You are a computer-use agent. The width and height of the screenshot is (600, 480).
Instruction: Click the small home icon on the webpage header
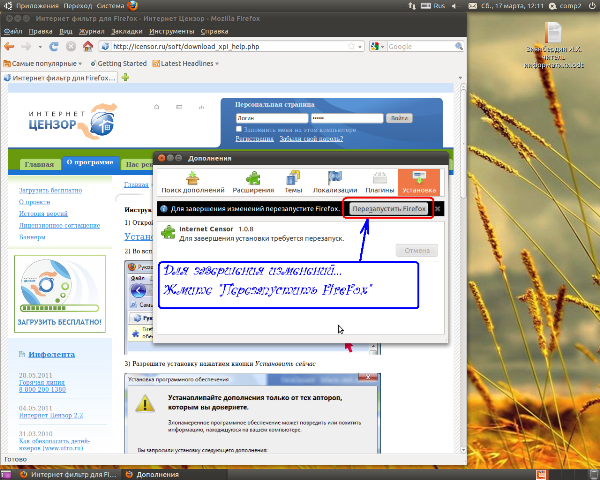point(157,107)
